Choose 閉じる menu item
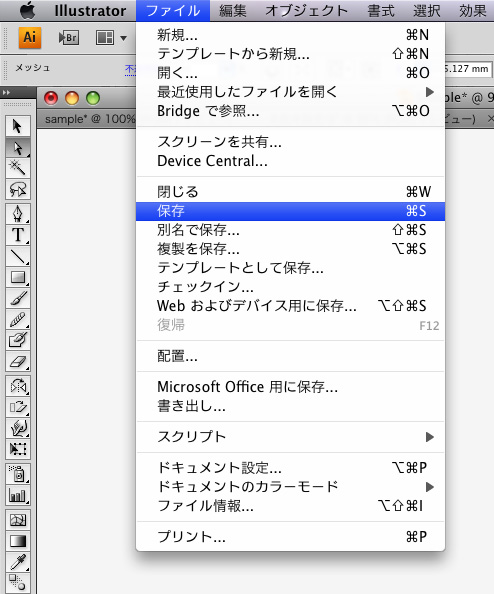494x594 pixels. coord(290,192)
